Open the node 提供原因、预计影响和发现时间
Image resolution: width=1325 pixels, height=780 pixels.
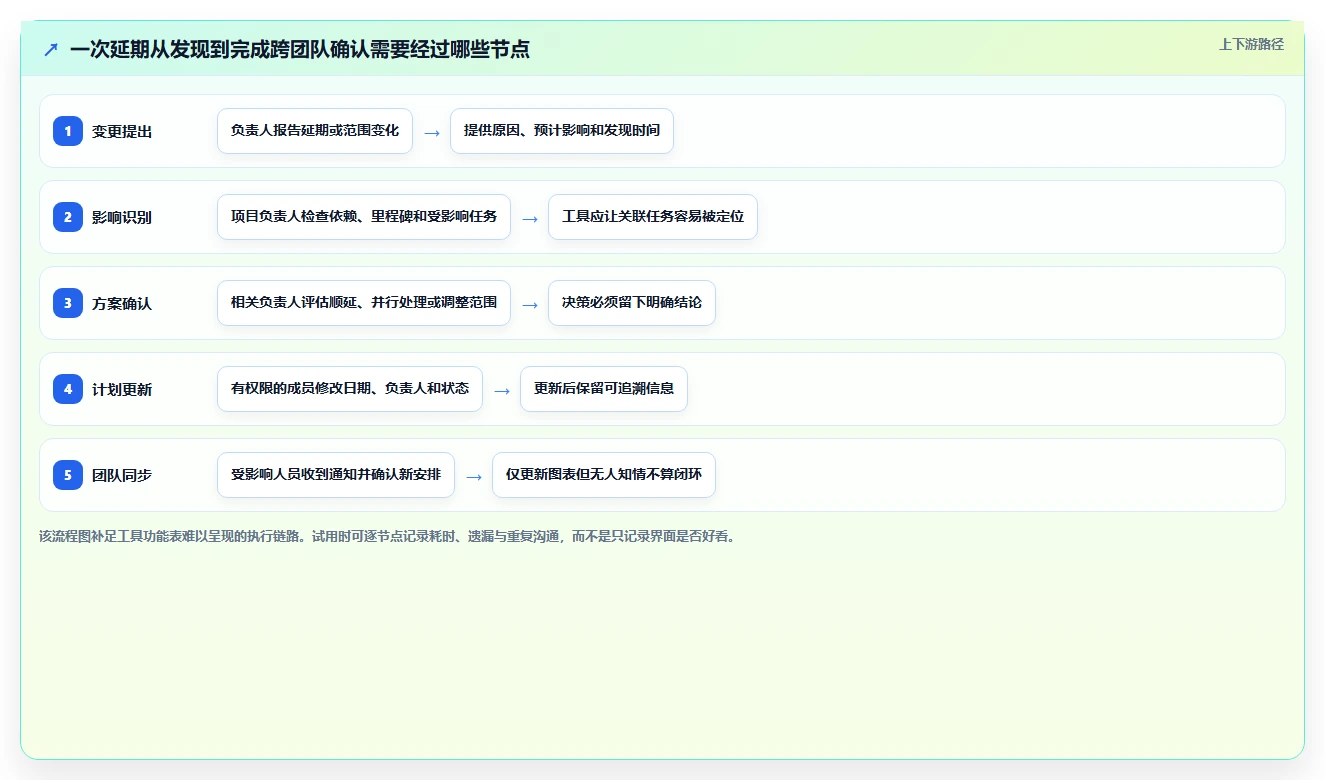click(x=562, y=131)
